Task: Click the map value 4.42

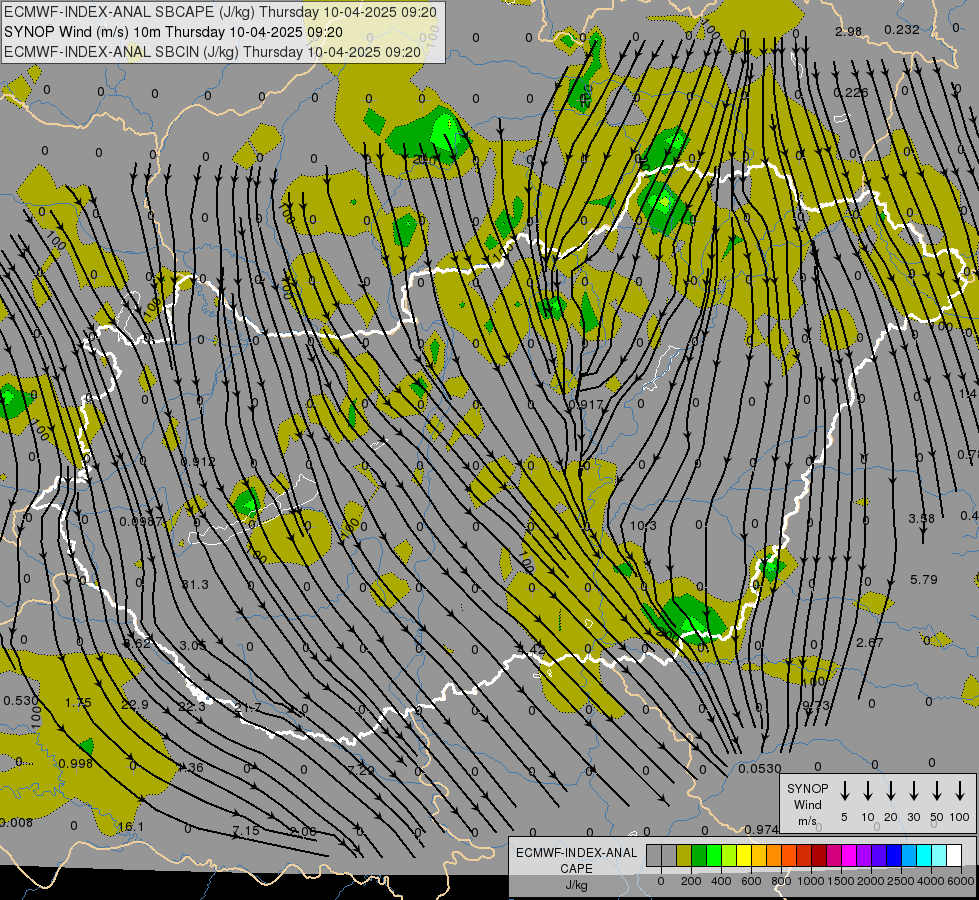Action: pyautogui.click(x=532, y=650)
